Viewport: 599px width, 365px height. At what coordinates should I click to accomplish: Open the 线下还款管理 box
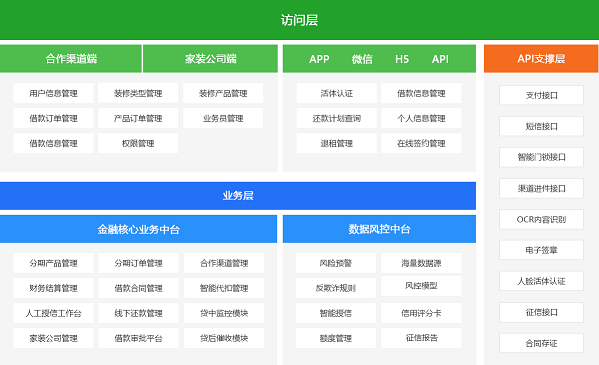(x=138, y=313)
